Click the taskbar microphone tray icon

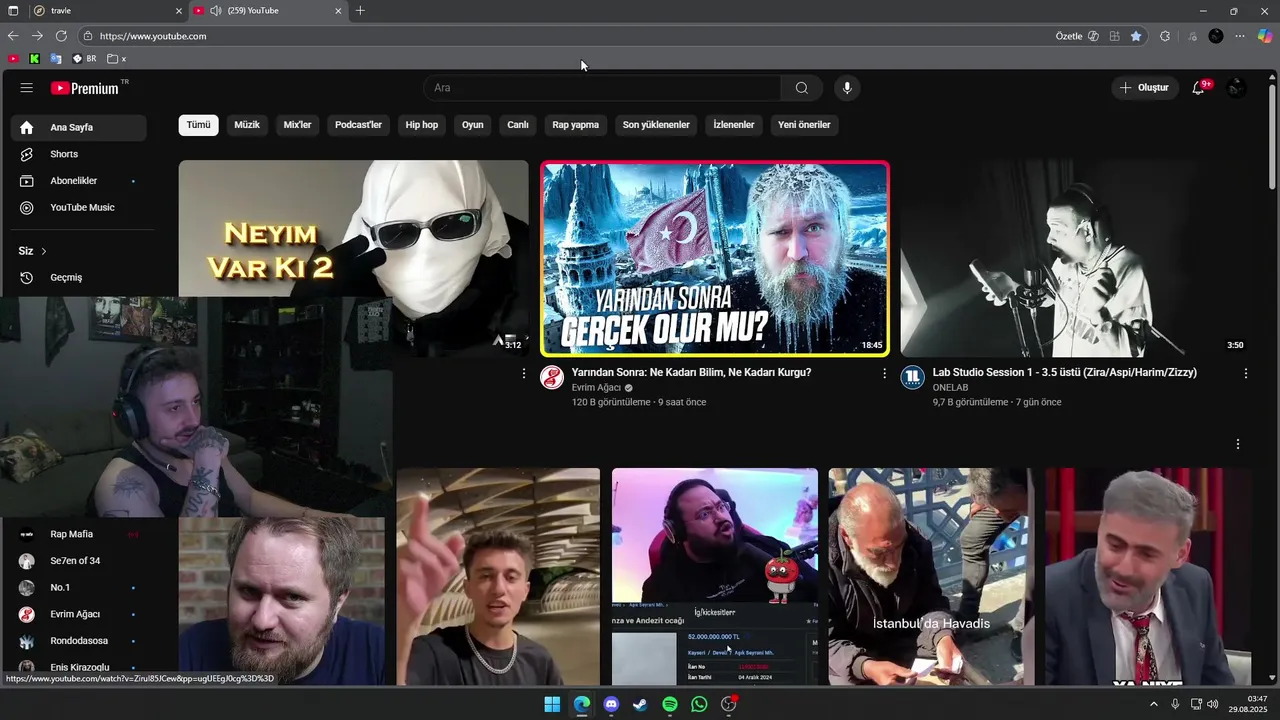[1175, 704]
